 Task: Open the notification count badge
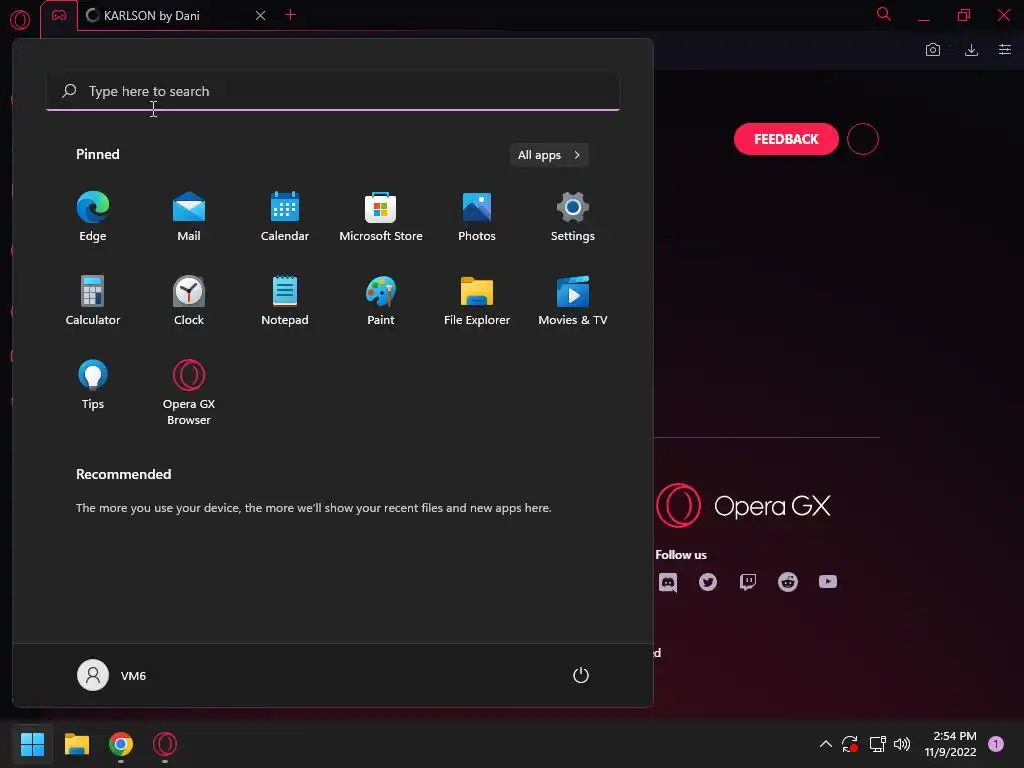point(996,744)
